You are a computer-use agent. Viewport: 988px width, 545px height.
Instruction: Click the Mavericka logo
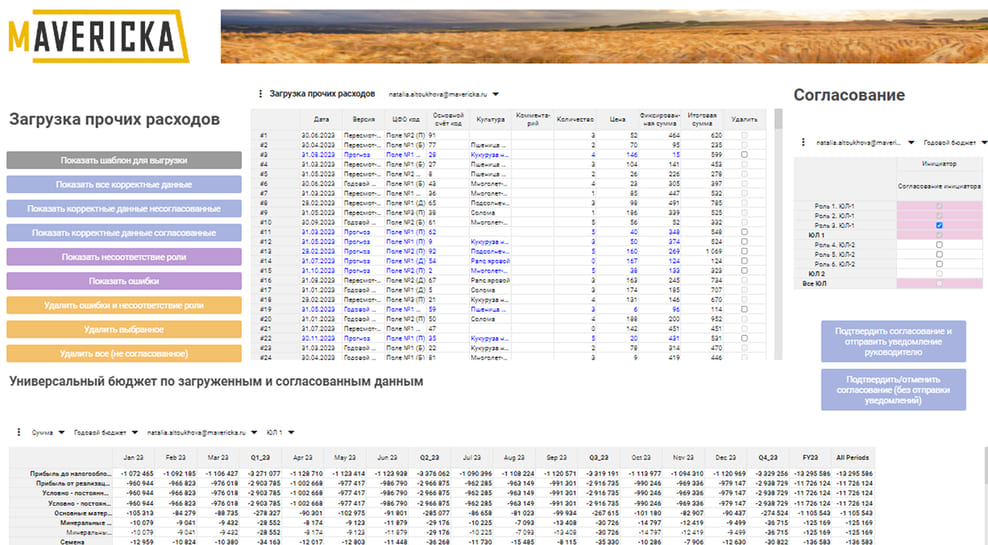pos(99,35)
